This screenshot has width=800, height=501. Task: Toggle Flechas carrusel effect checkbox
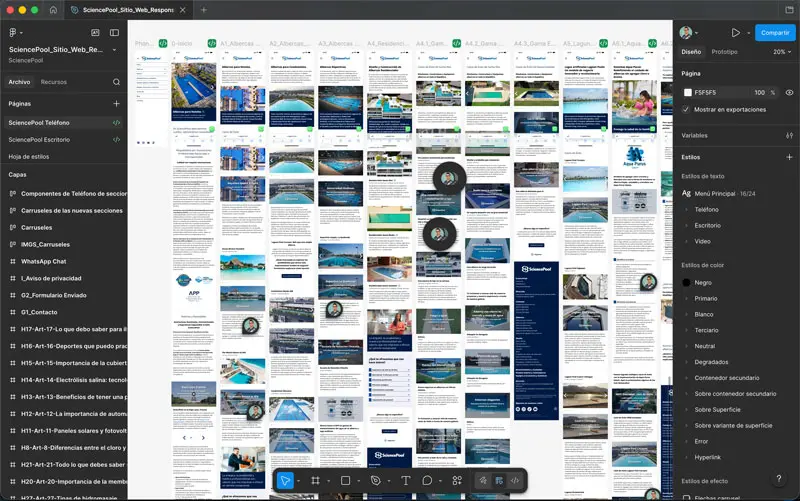(x=686, y=497)
